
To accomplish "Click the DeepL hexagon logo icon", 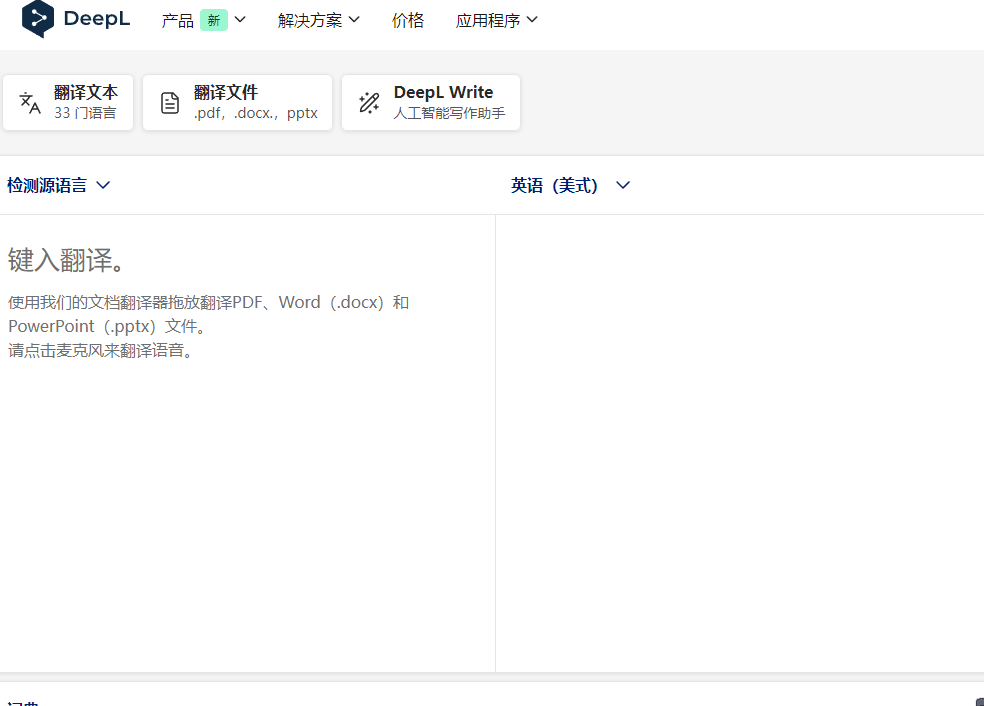I will [38, 19].
